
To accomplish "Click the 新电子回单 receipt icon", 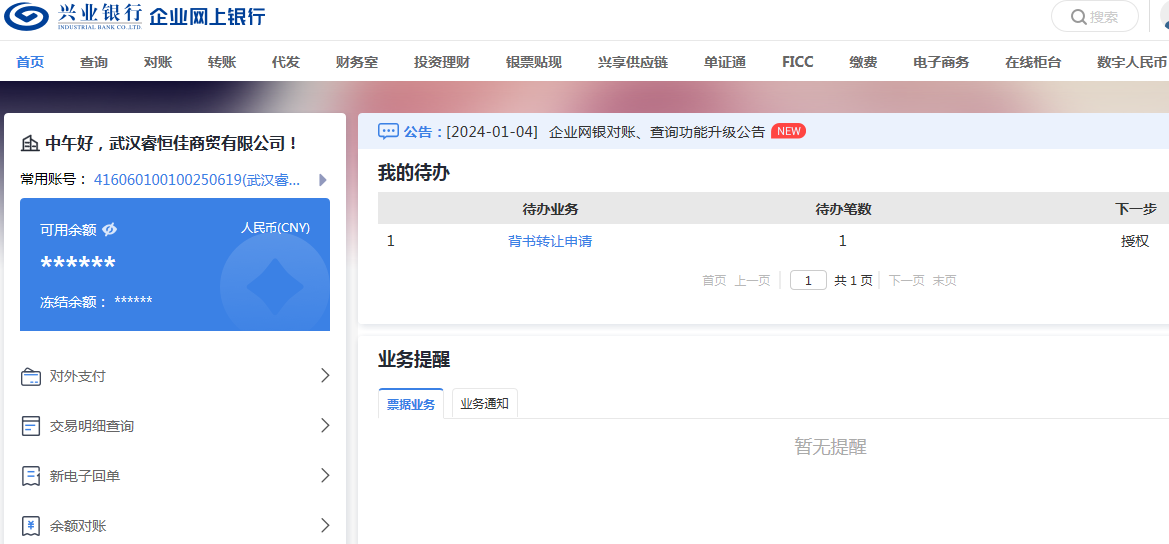I will click(31, 475).
